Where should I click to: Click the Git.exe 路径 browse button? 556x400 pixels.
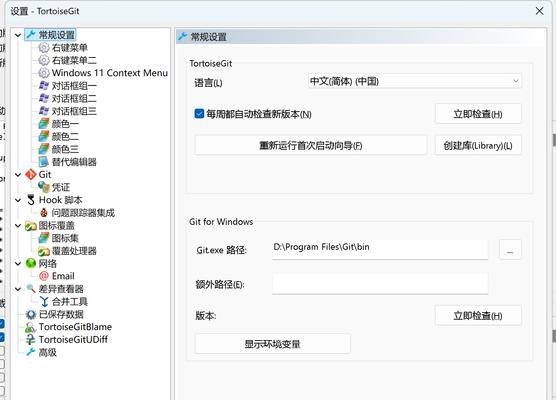[510, 250]
